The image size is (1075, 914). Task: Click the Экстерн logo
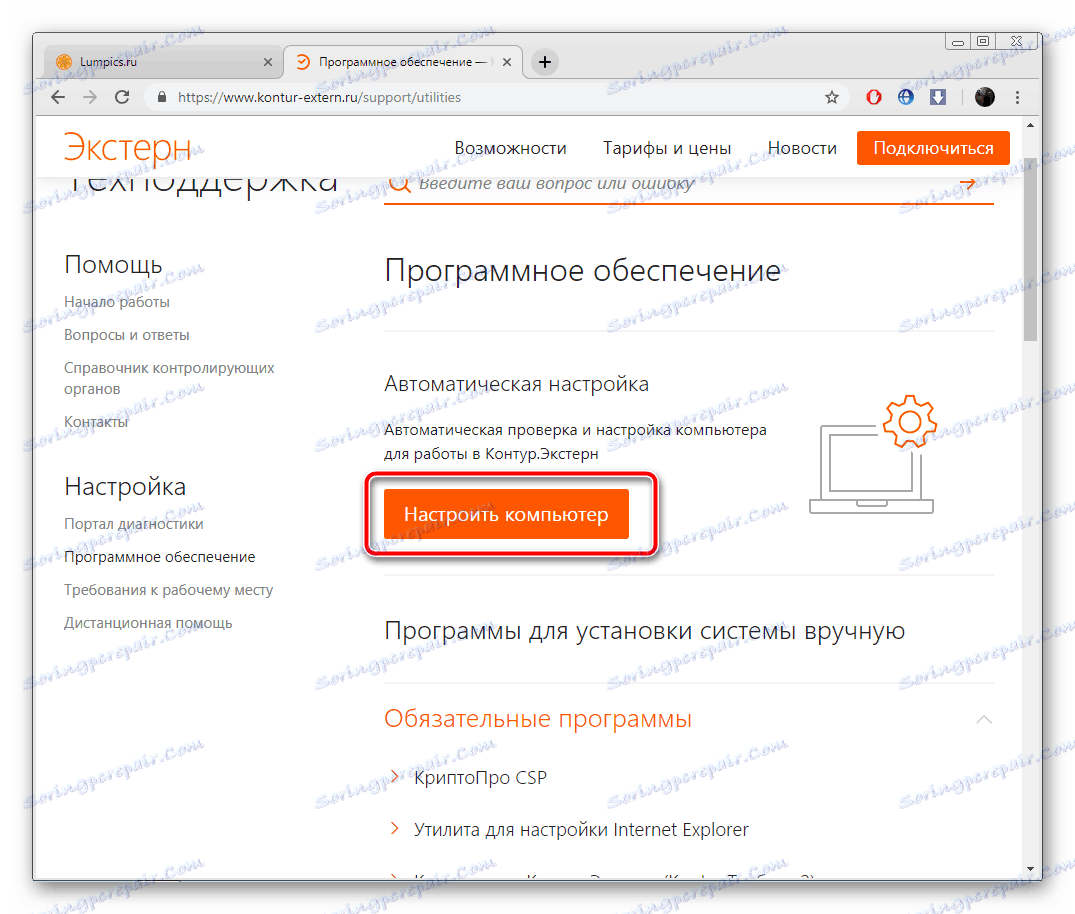128,147
